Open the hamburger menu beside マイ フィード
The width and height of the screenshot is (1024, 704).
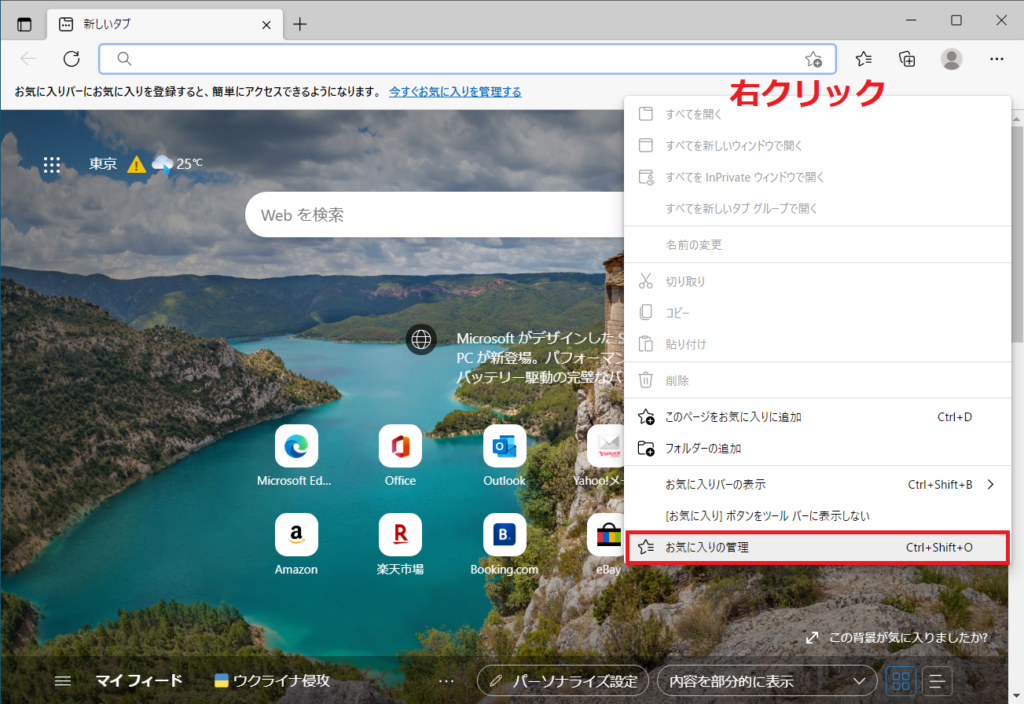(x=63, y=681)
